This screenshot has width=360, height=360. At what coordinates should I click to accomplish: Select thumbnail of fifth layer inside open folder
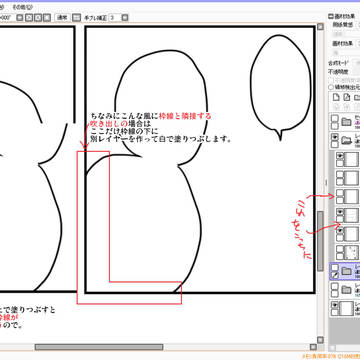point(352,234)
